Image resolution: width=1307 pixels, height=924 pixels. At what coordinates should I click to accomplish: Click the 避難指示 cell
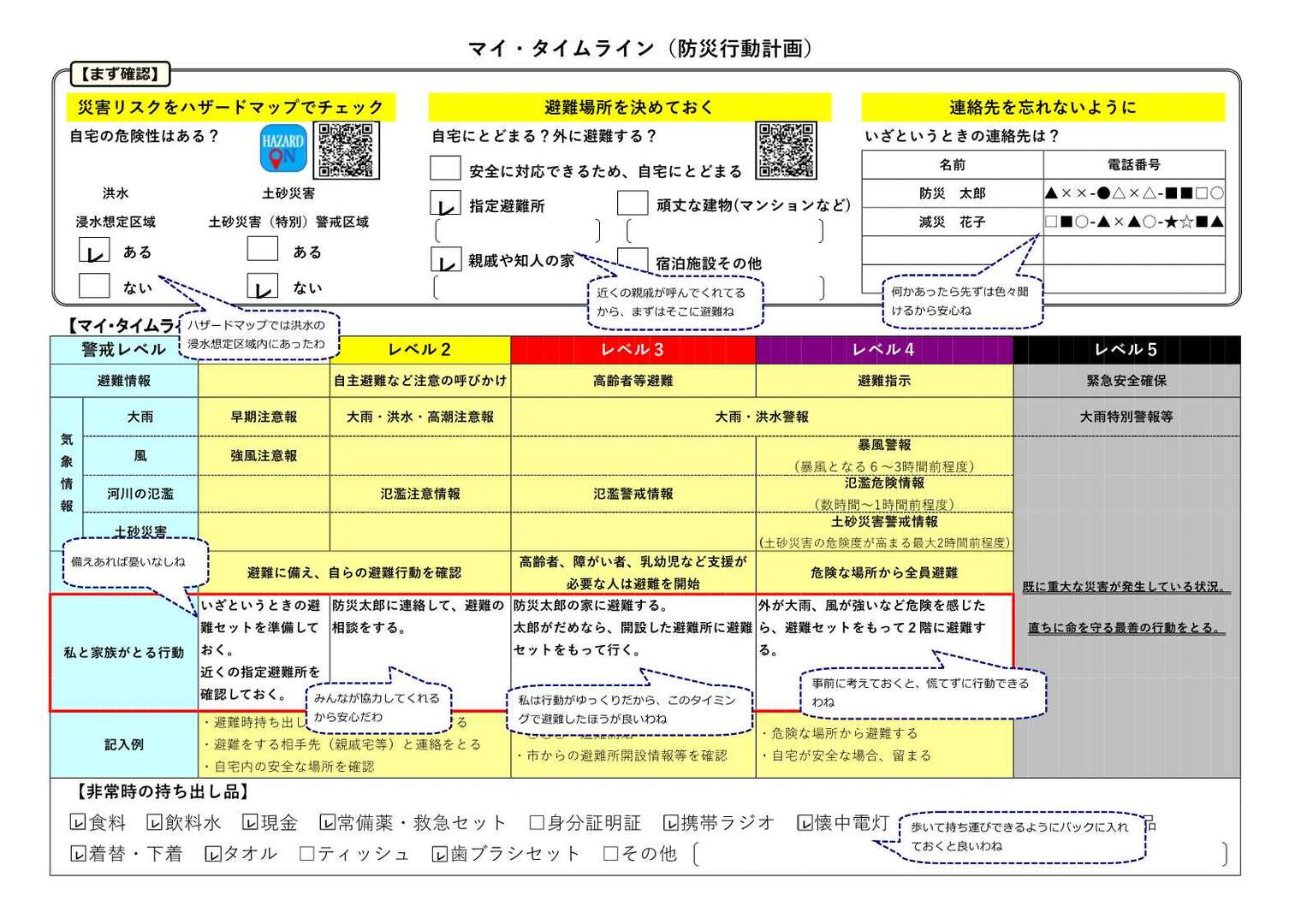(884, 381)
